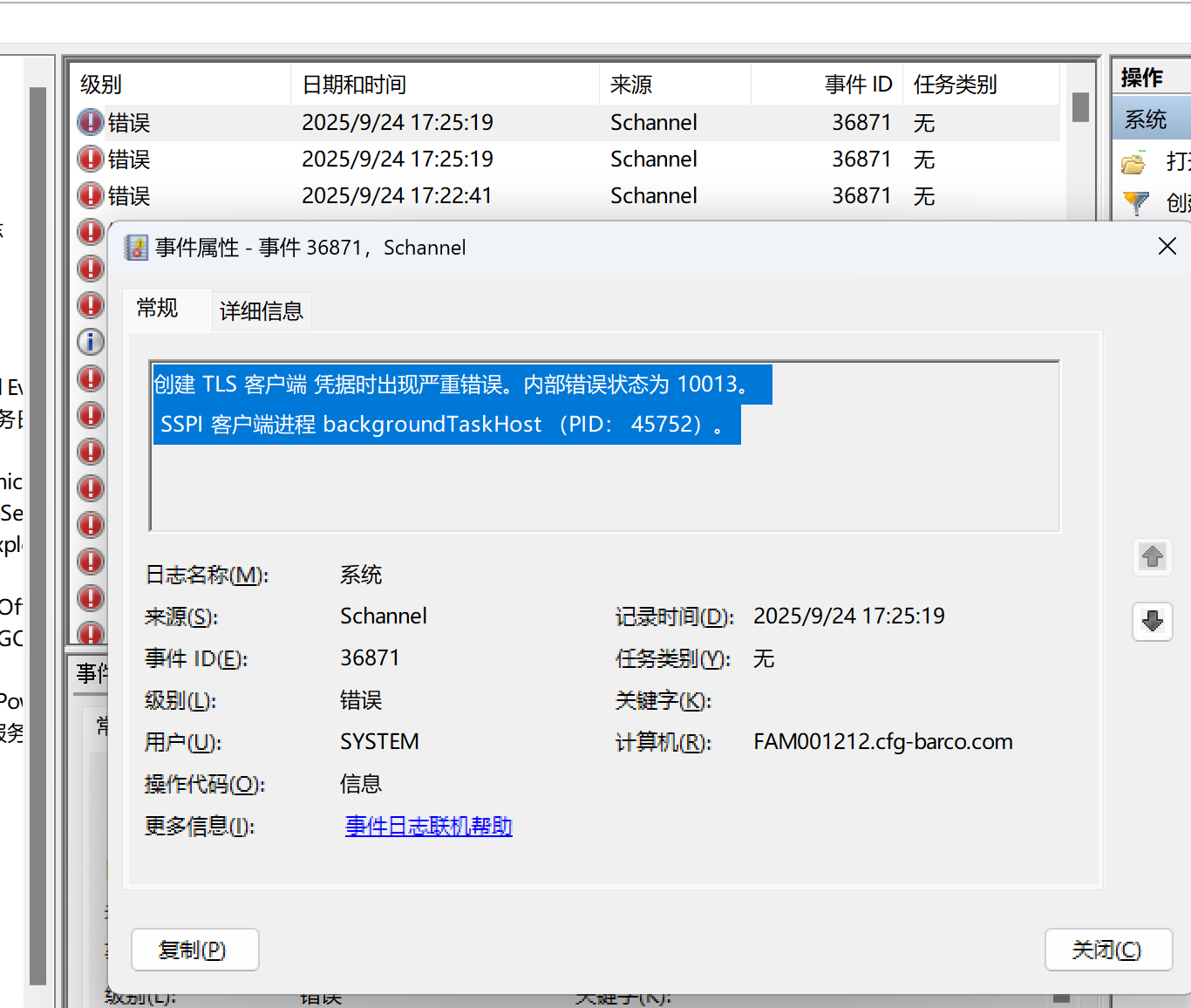Image resolution: width=1191 pixels, height=1008 pixels.
Task: Click the error icon on the 17:22:41 Schannel event
Action: point(90,195)
